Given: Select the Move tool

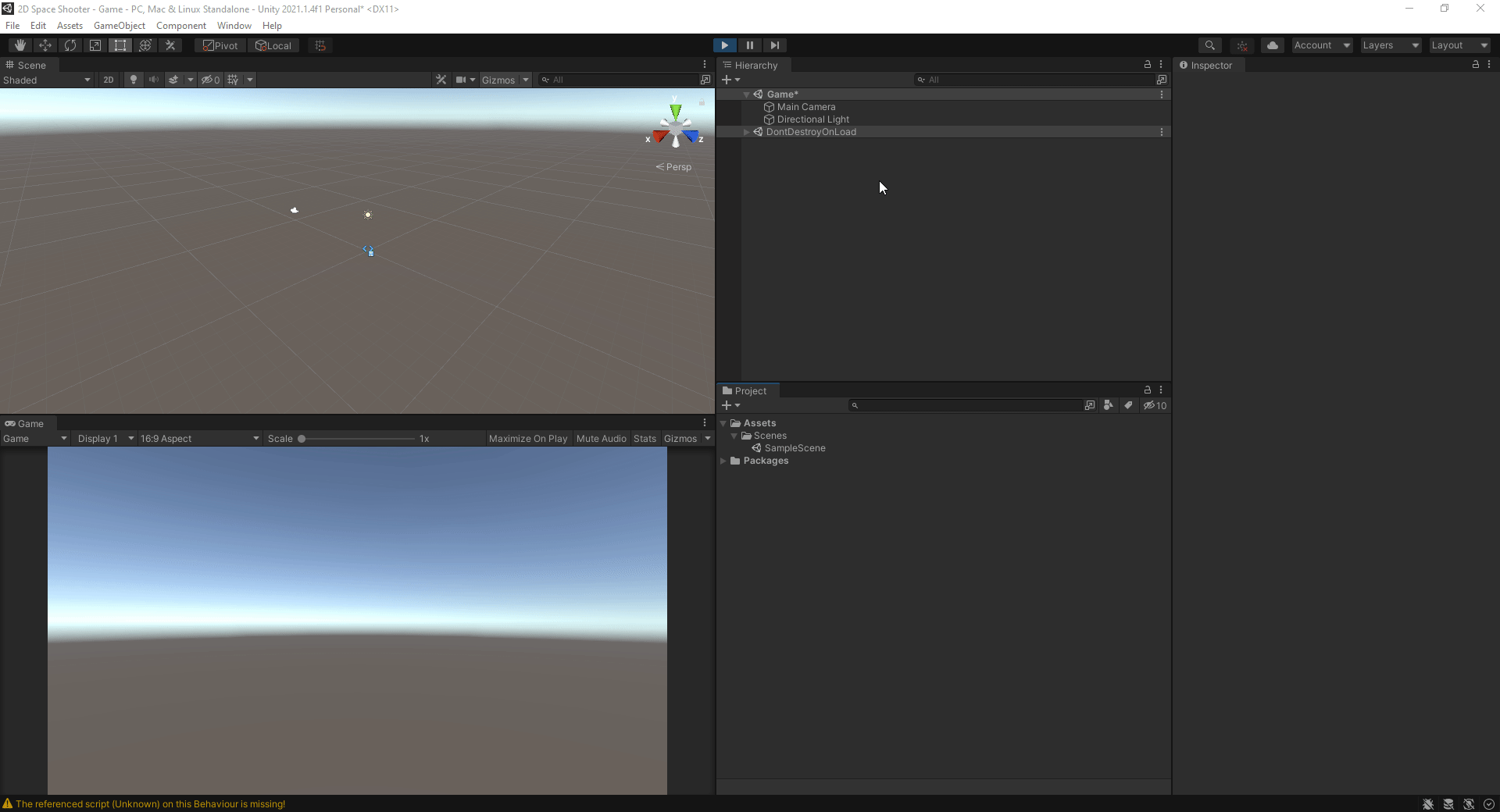Looking at the screenshot, I should (x=45, y=45).
